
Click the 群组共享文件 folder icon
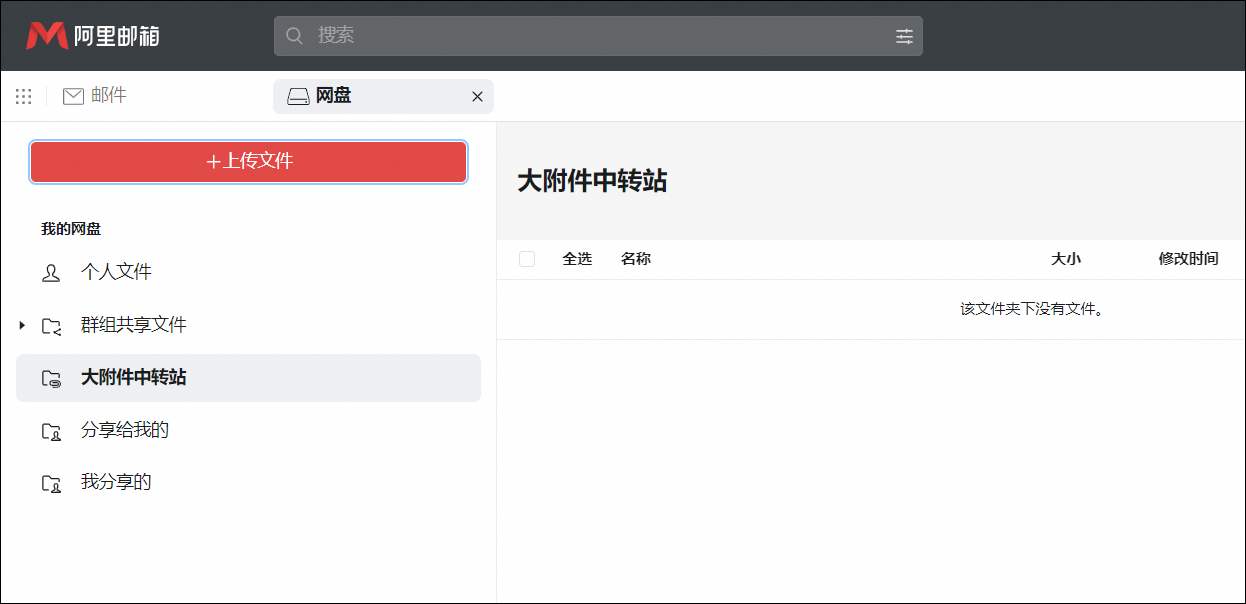(51, 326)
